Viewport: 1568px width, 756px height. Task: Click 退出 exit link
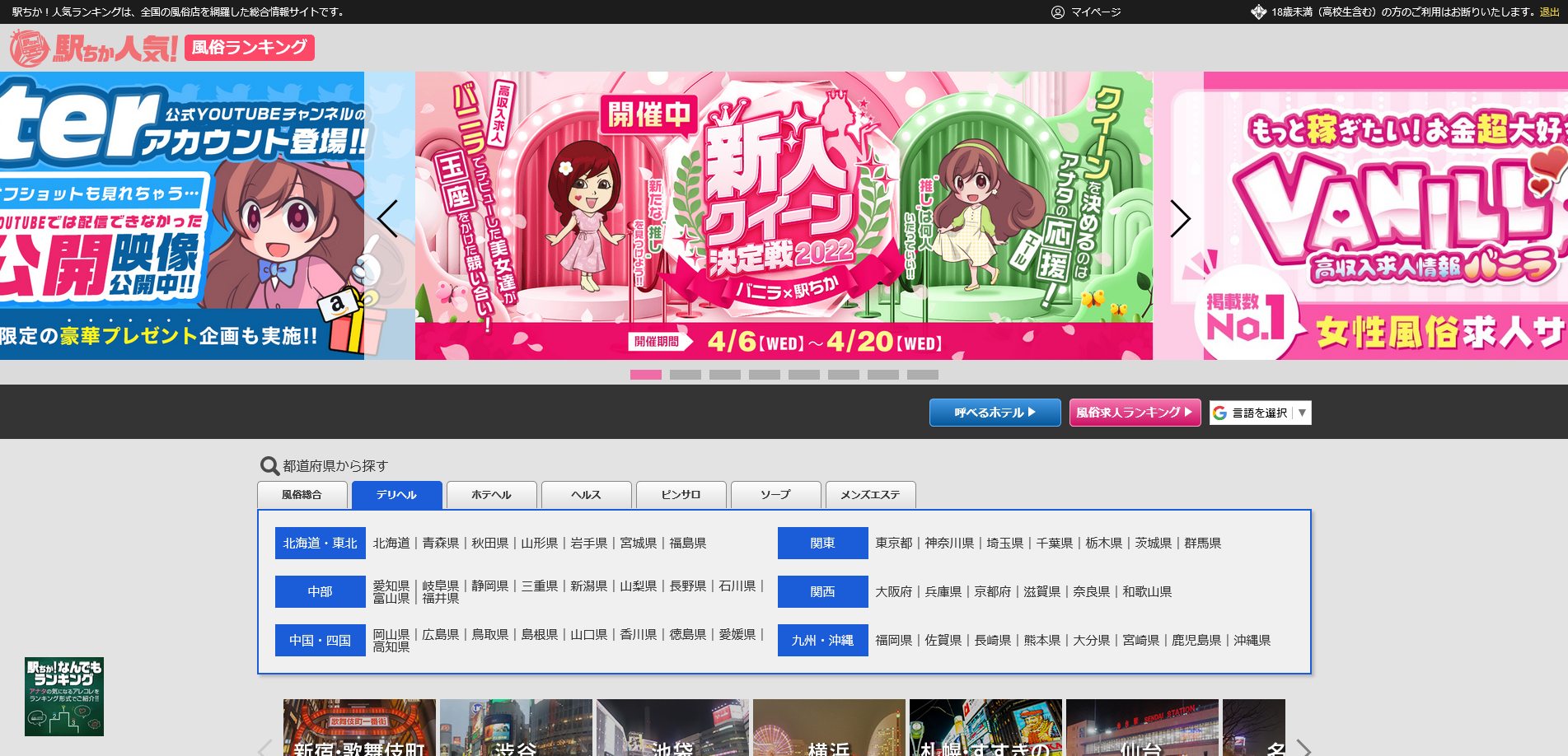click(x=1550, y=12)
